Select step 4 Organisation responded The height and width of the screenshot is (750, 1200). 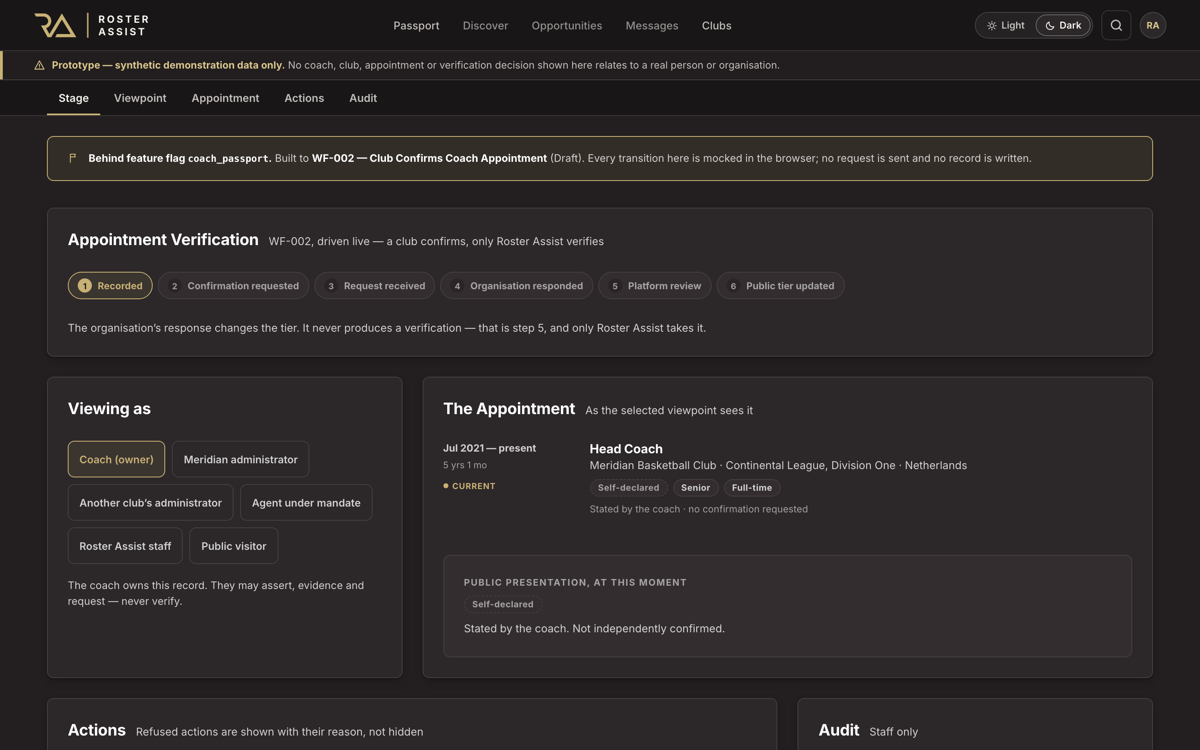[x=517, y=286]
